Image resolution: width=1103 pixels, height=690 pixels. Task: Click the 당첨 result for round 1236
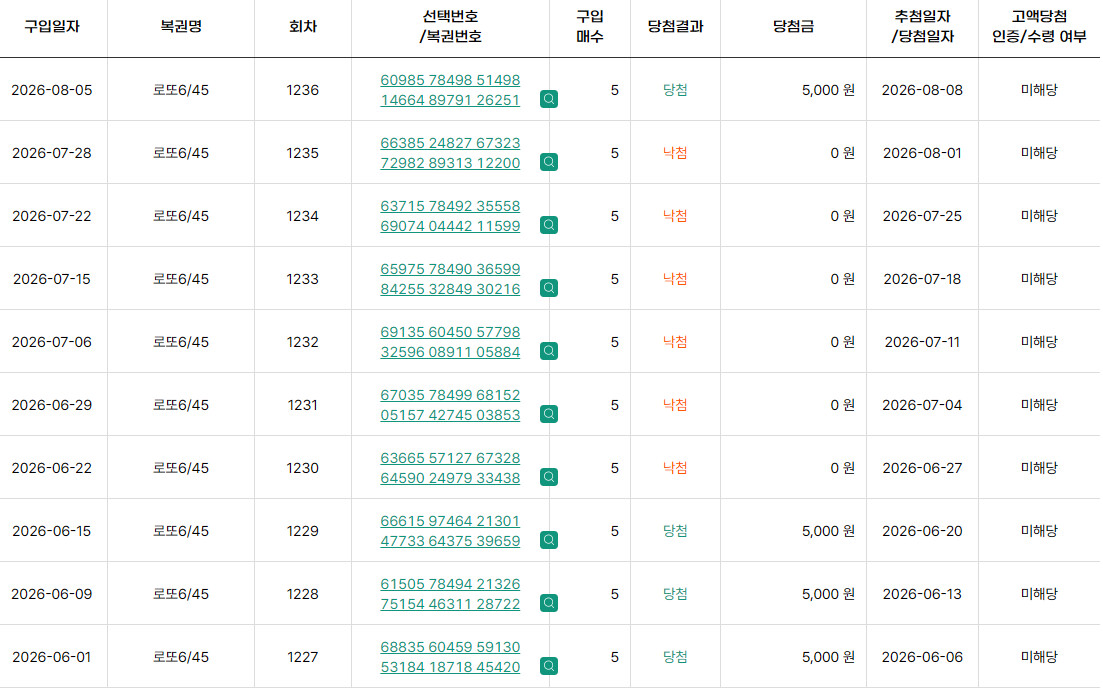(675, 90)
